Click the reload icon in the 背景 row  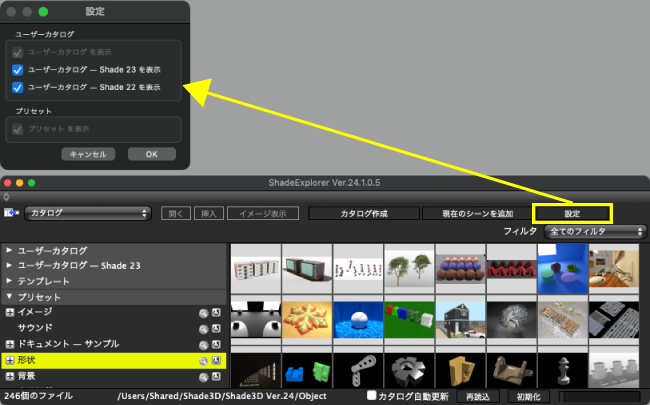216,376
